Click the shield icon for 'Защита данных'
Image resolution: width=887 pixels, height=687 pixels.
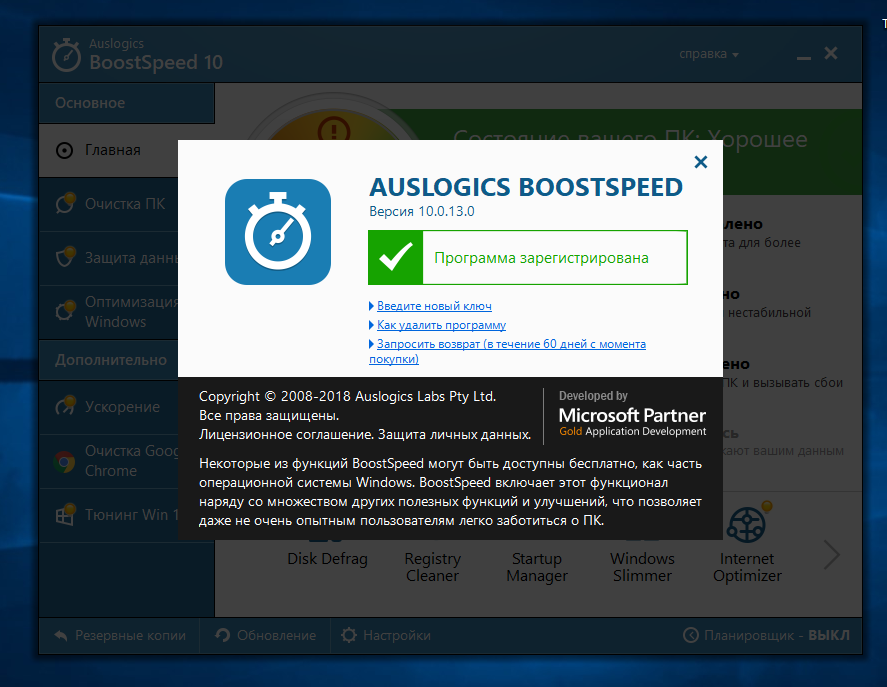point(66,256)
